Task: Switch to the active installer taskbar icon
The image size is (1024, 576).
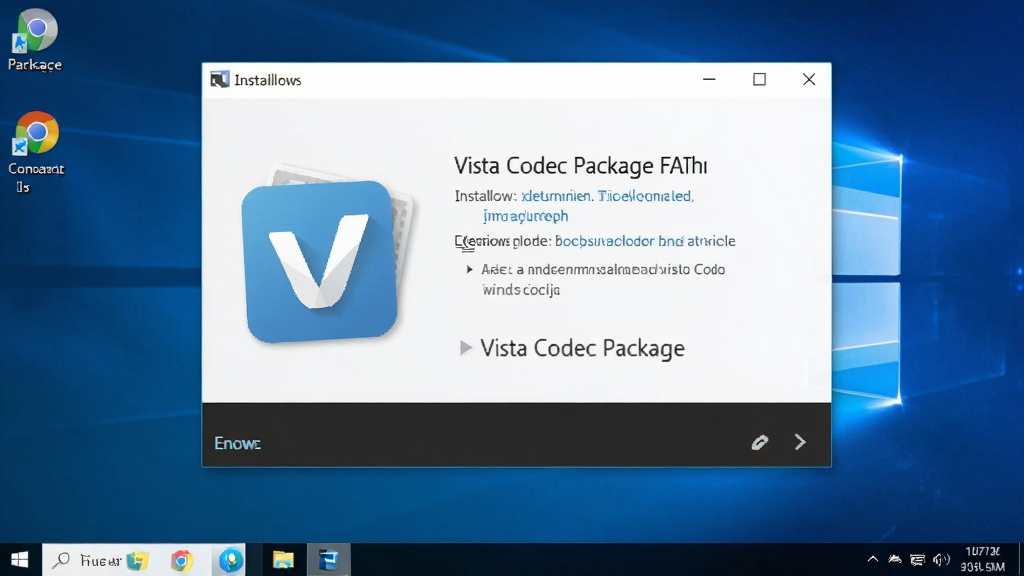Action: coord(328,560)
